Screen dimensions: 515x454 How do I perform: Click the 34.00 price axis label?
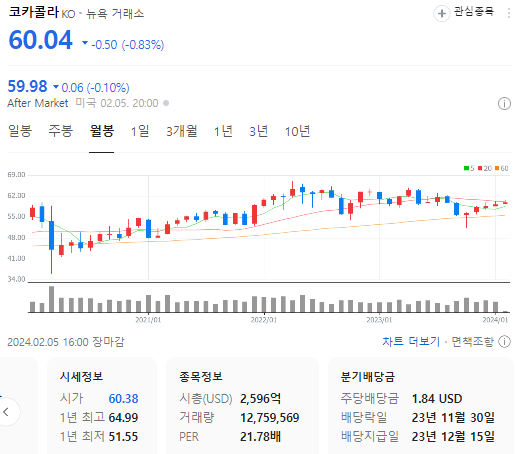pos(16,279)
